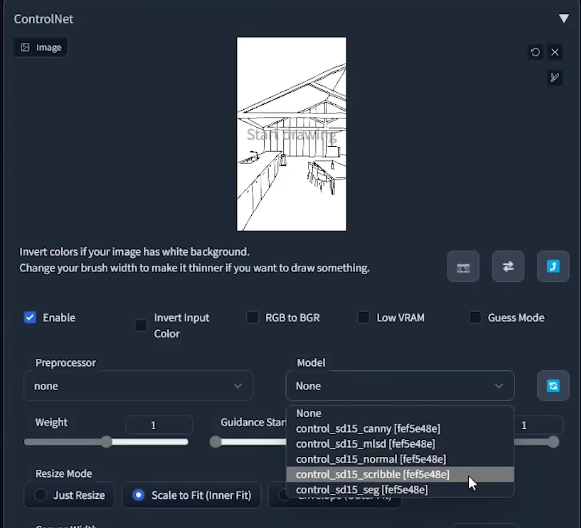Open the Preprocessor dropdown
The height and width of the screenshot is (528, 581).
pos(138,386)
